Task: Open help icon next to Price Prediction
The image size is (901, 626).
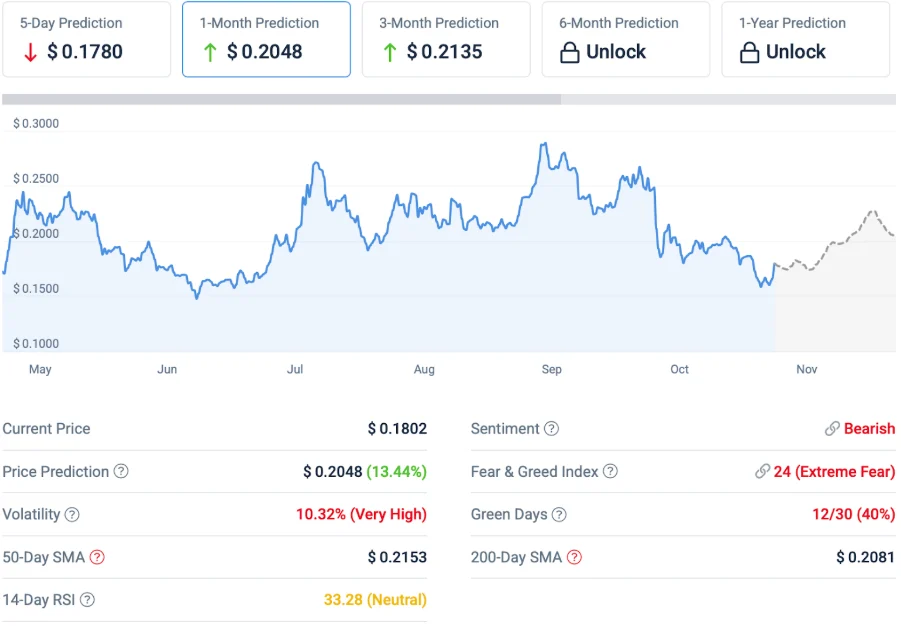Action: pos(121,471)
